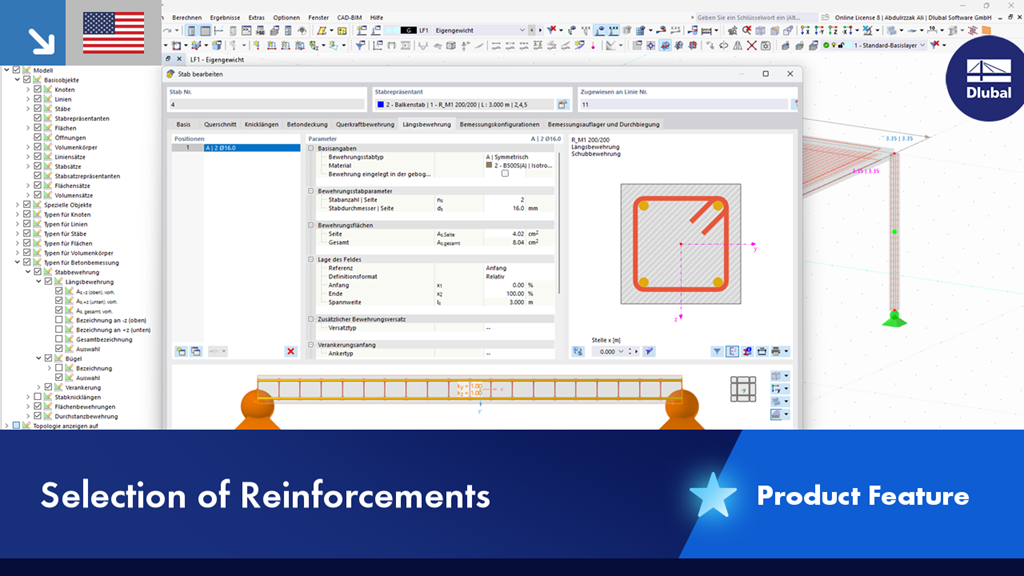Viewport: 1024px width, 576px height.
Task: Collapse the Basisangaben parameter group
Action: [x=312, y=148]
